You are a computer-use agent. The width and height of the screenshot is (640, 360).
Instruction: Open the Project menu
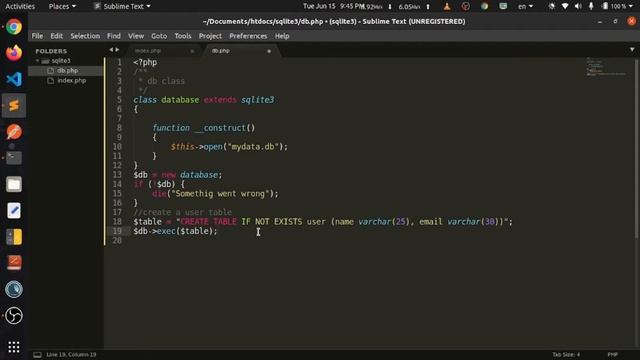point(210,36)
